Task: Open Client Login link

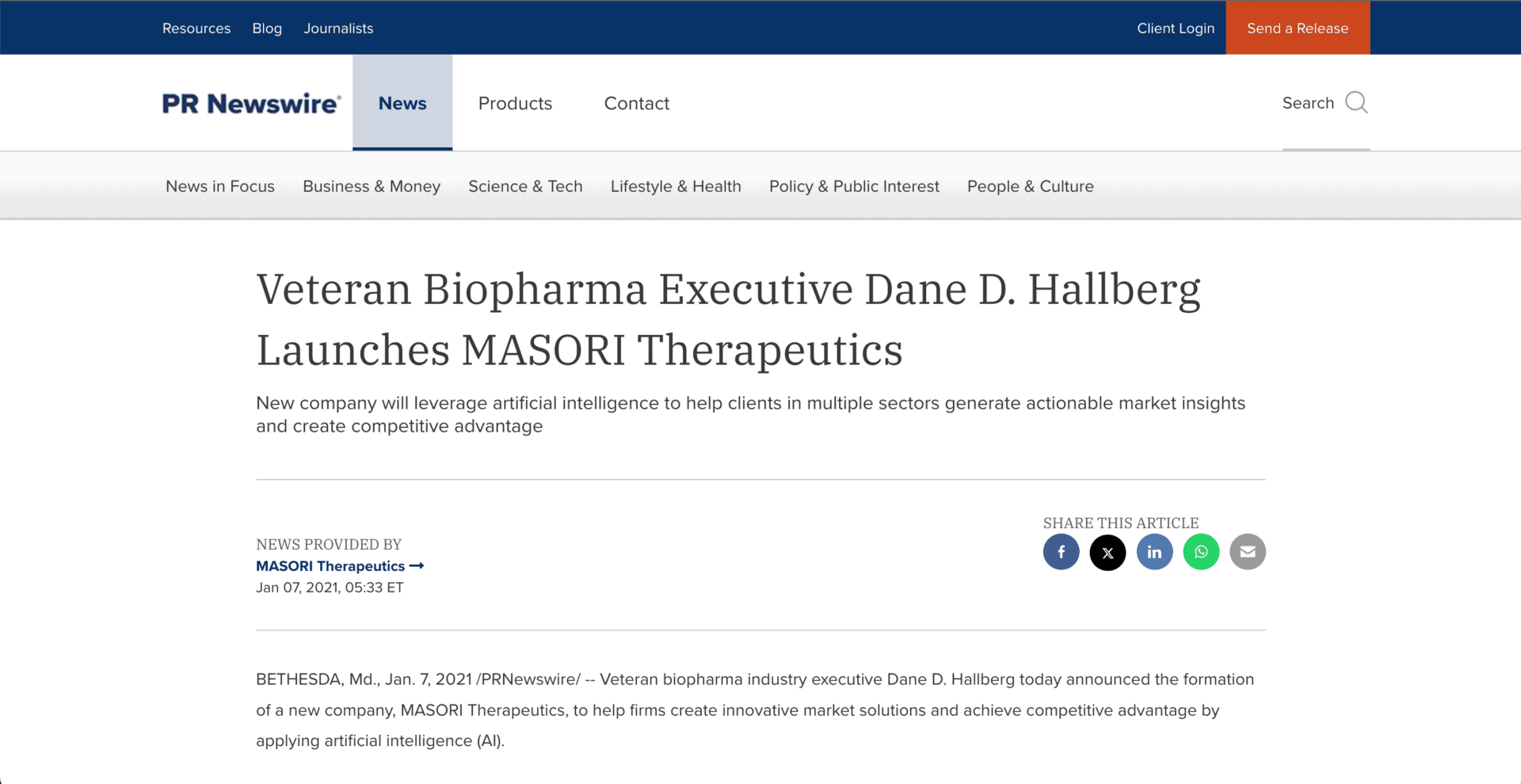Action: coord(1176,29)
